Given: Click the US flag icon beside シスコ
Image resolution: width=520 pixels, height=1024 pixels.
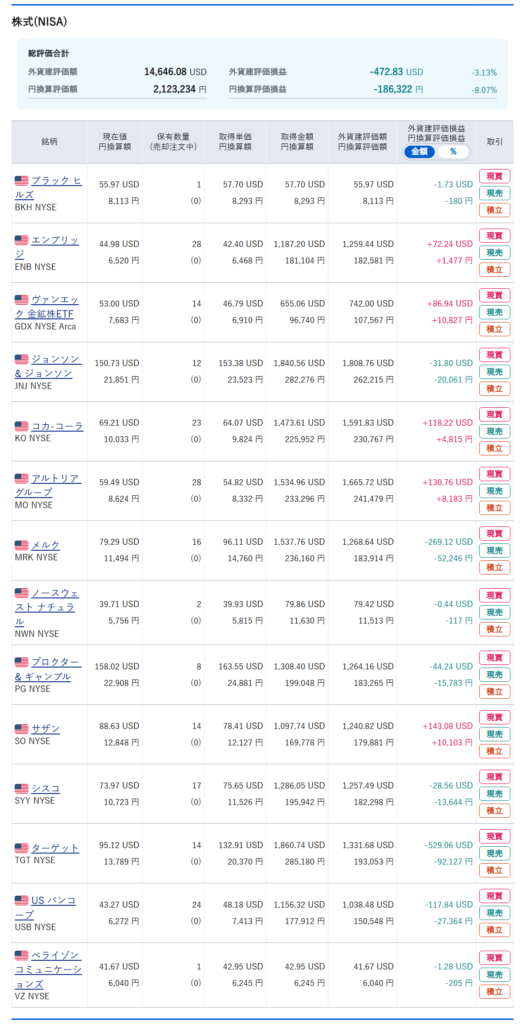Looking at the screenshot, I should [22, 789].
